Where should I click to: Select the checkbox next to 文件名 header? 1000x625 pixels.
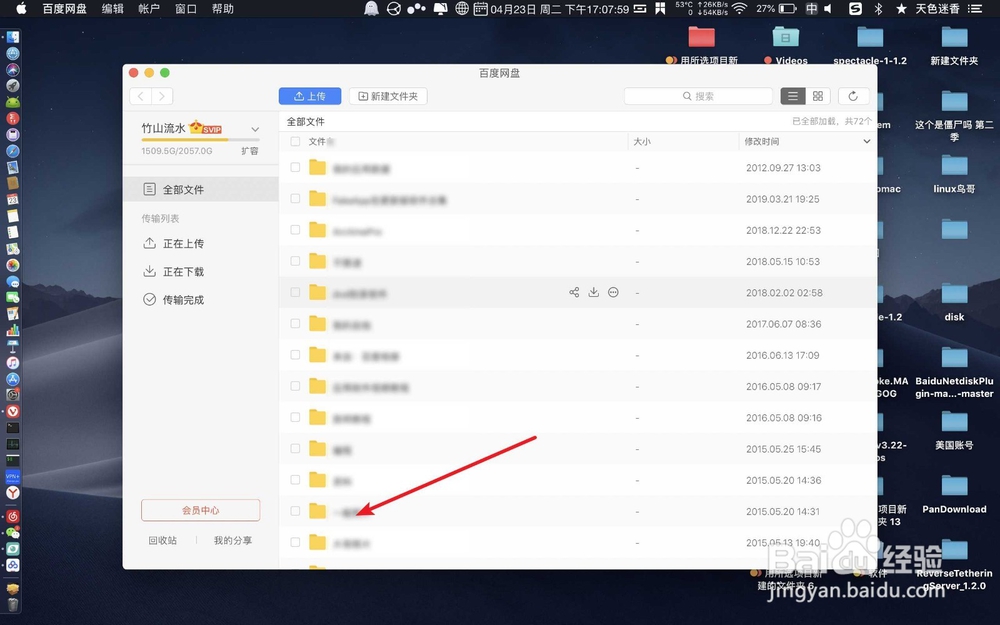pyautogui.click(x=295, y=141)
